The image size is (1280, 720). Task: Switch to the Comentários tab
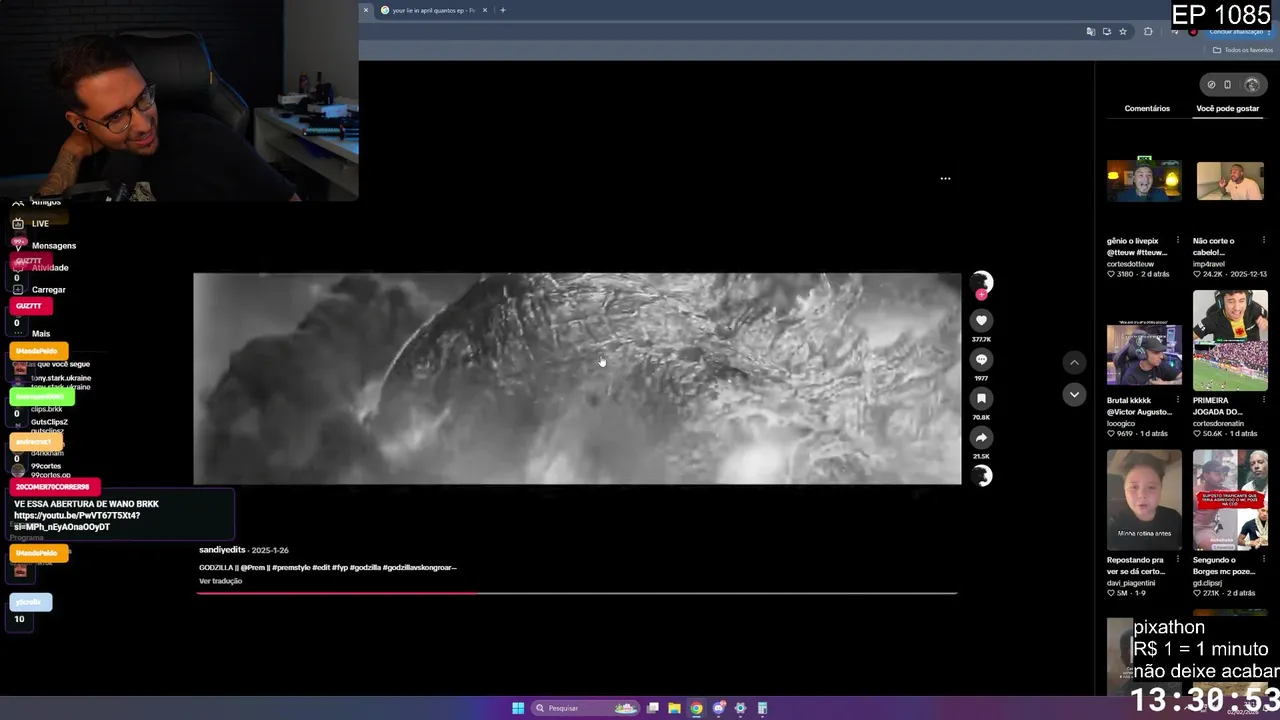pyautogui.click(x=1147, y=108)
